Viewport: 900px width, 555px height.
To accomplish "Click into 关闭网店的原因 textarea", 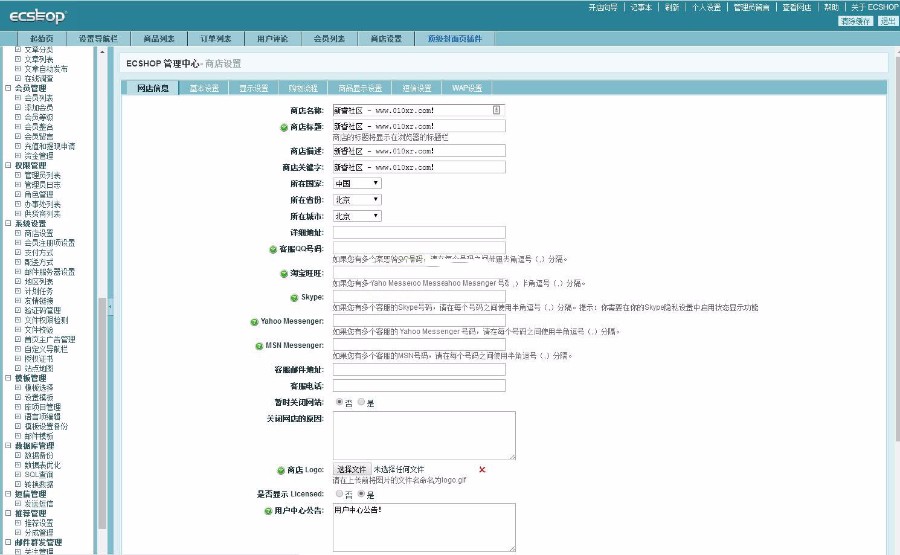I will tap(424, 436).
